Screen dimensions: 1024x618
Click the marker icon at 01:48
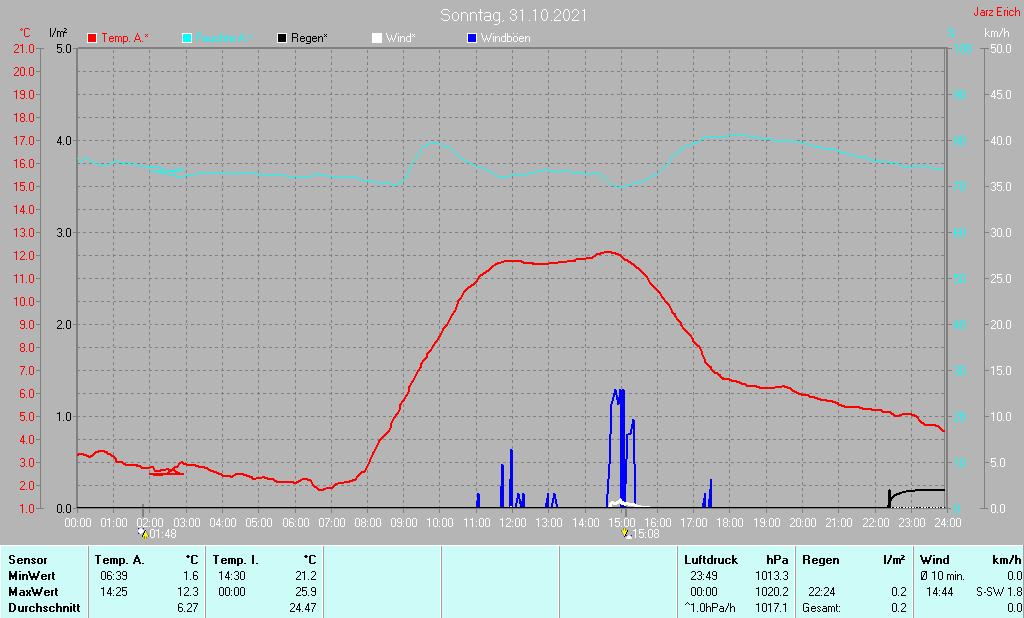[142, 534]
